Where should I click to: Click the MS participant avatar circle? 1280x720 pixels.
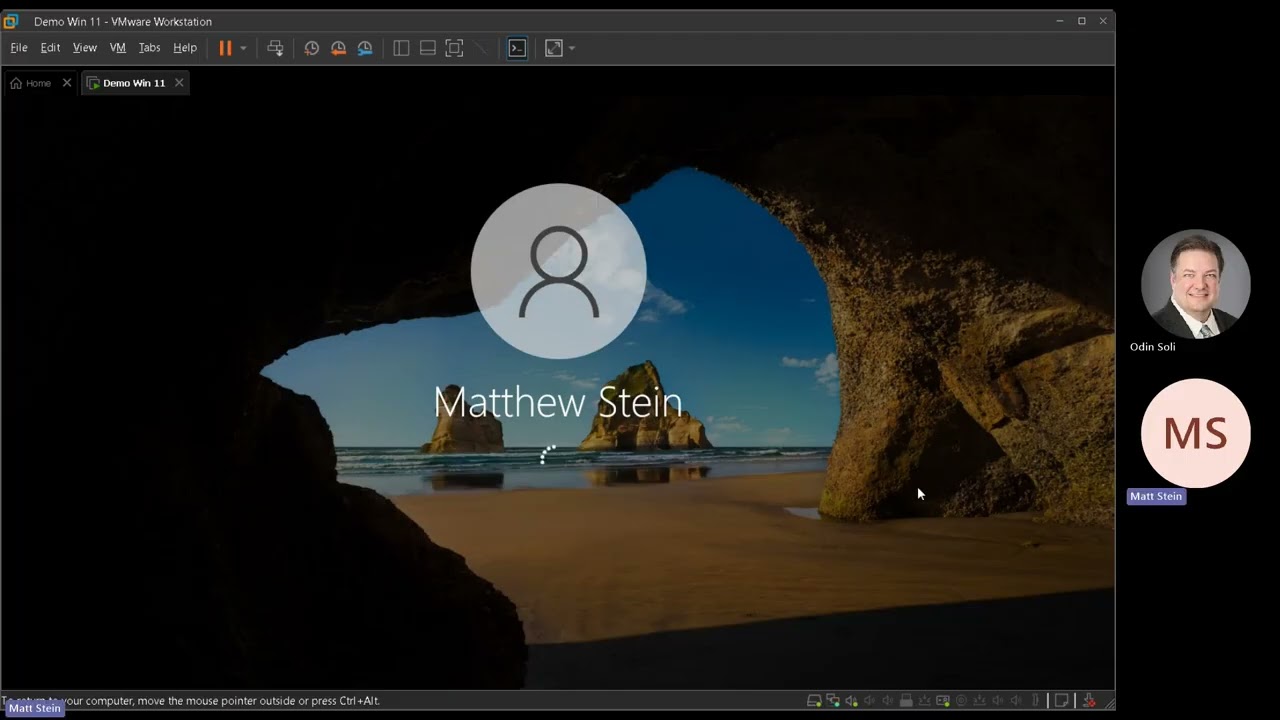[1195, 433]
